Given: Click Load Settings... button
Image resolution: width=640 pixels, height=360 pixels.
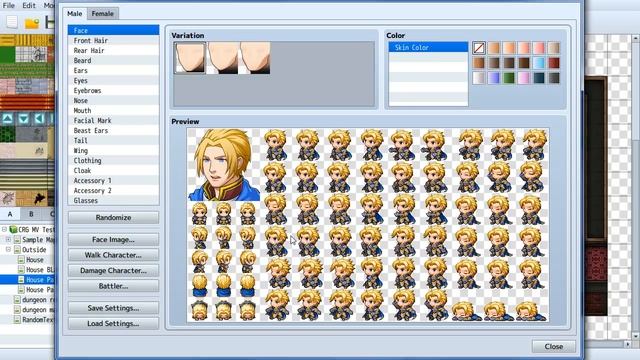Looking at the screenshot, I should click(x=113, y=324).
